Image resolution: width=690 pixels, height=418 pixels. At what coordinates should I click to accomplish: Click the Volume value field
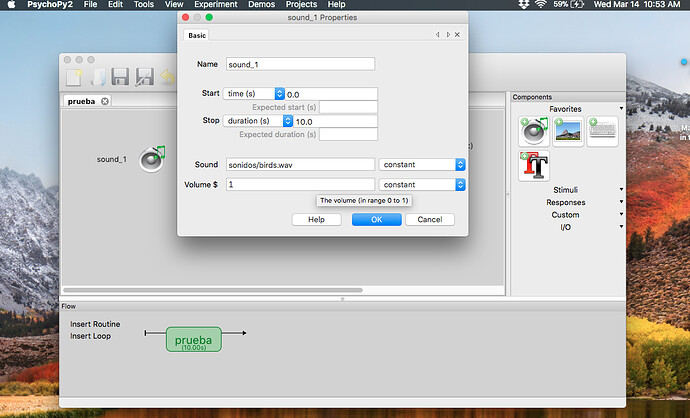click(300, 185)
